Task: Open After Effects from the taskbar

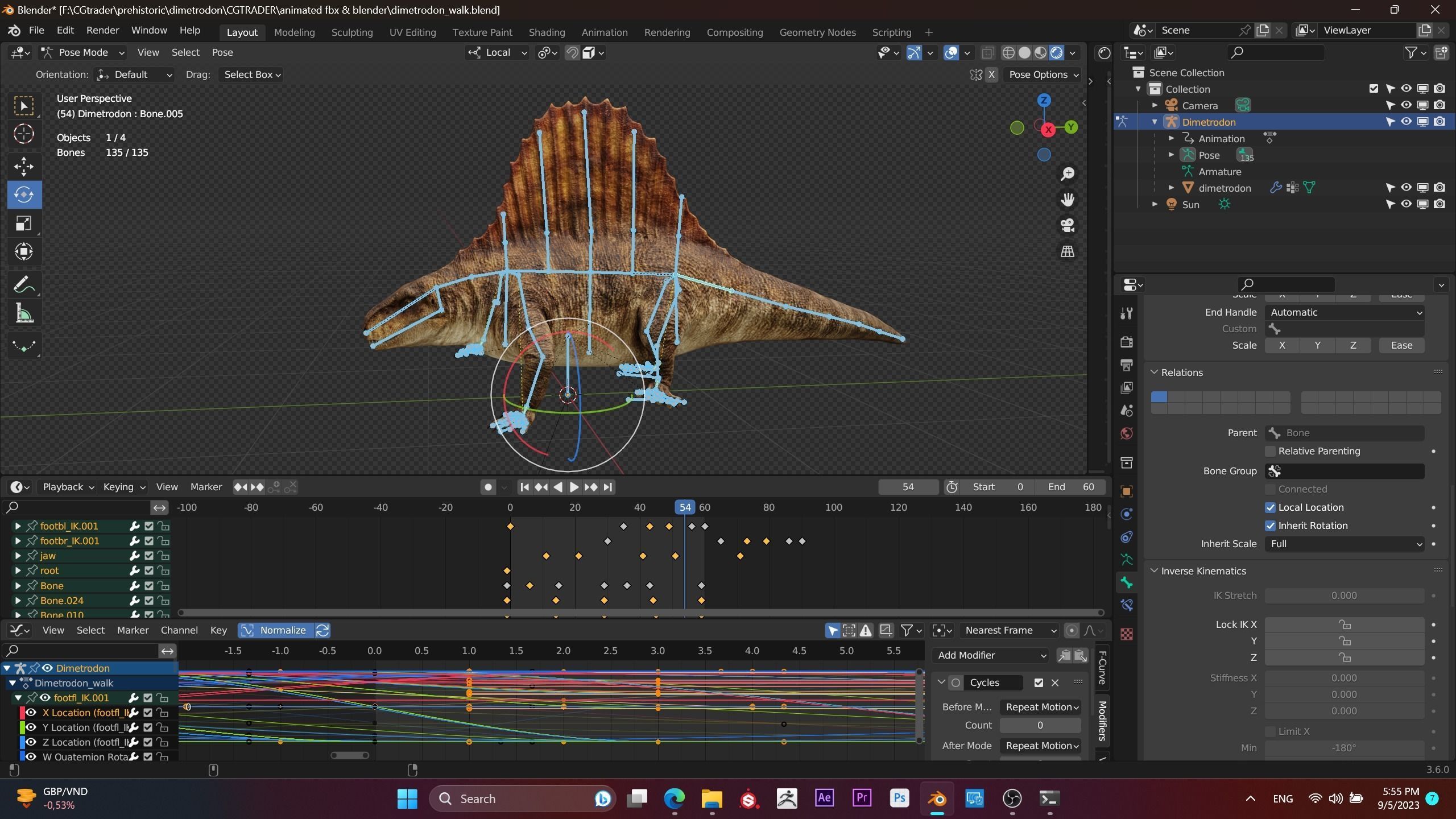Action: (824, 798)
